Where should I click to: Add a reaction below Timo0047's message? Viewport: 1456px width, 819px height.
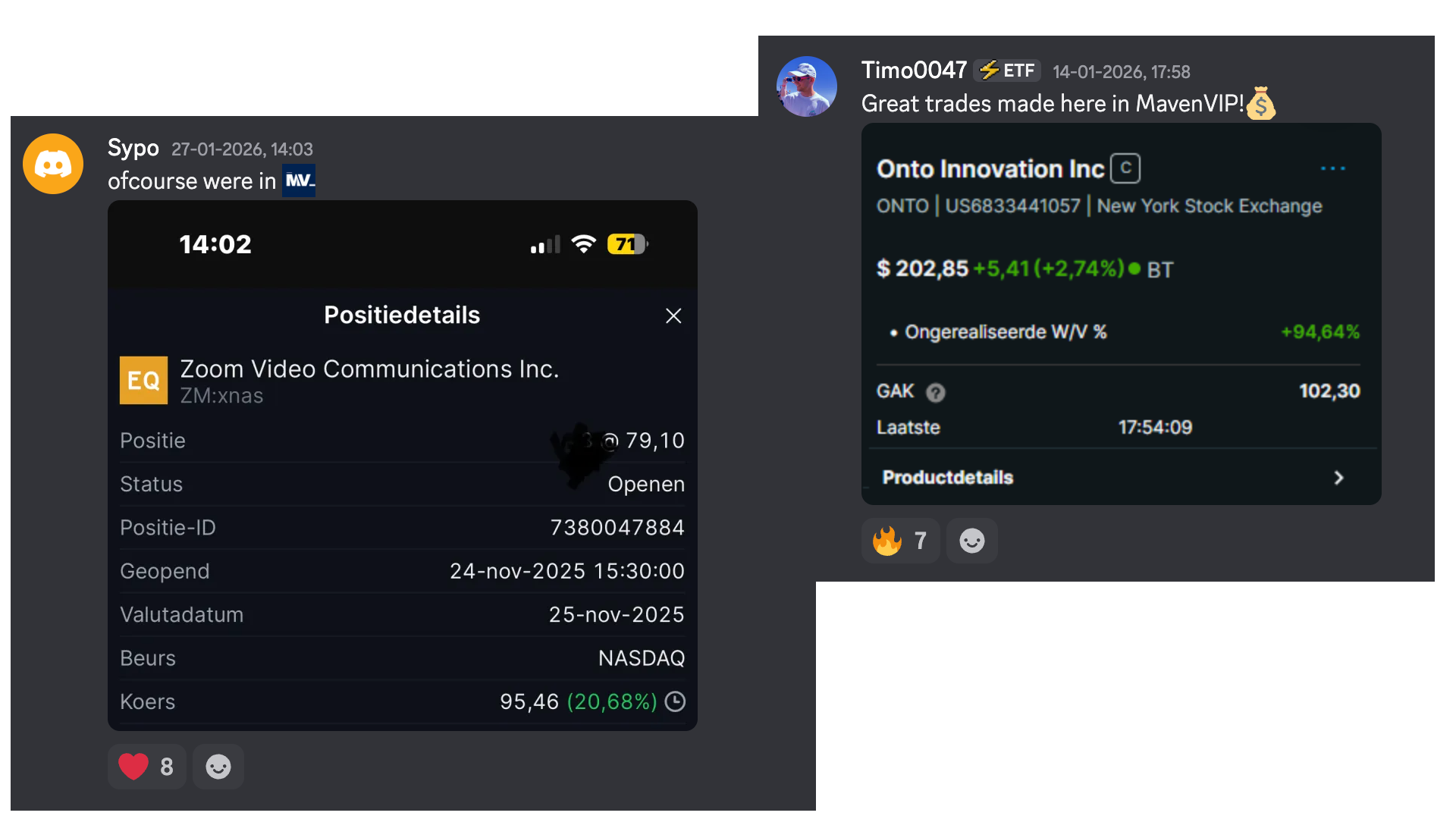[x=971, y=541]
